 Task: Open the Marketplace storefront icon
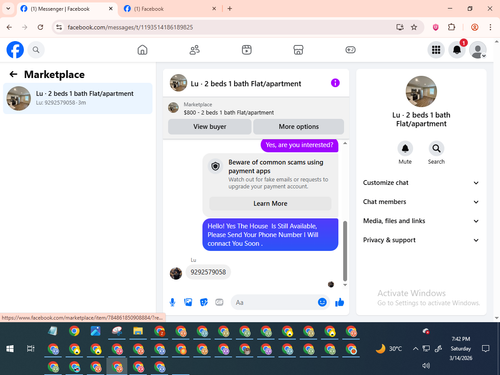(298, 50)
